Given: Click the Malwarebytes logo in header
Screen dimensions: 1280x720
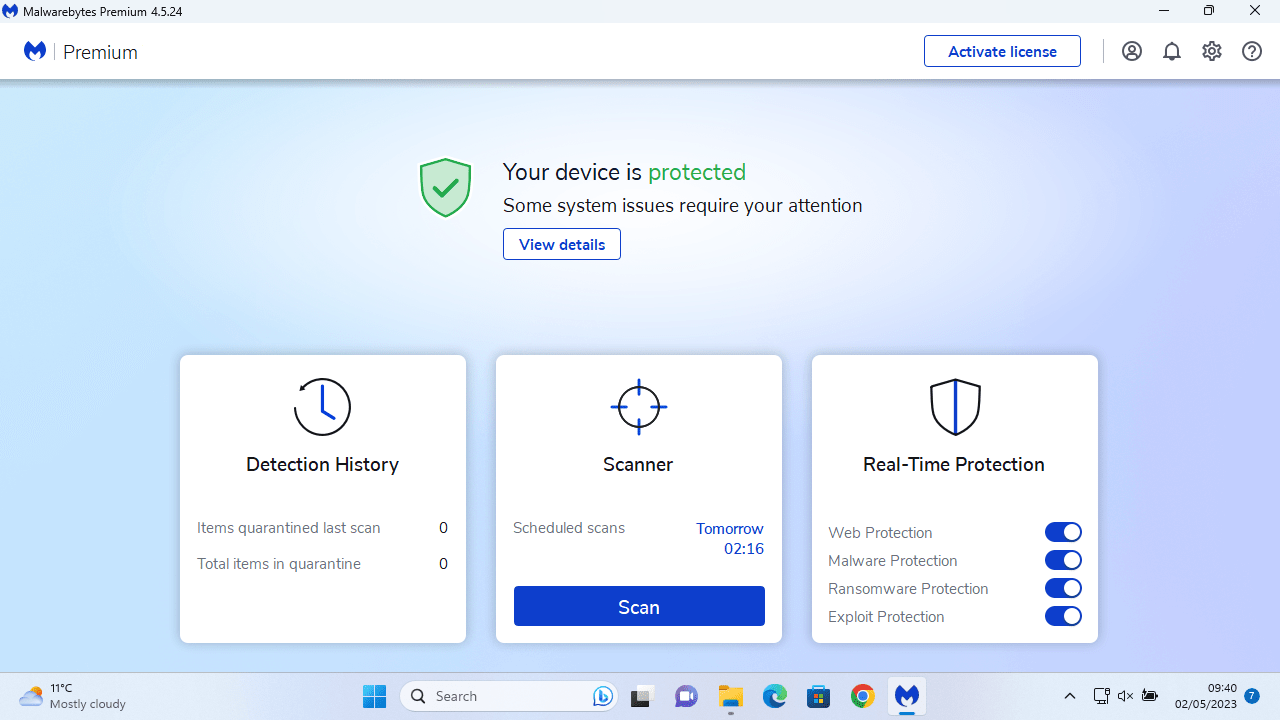Looking at the screenshot, I should (x=35, y=51).
